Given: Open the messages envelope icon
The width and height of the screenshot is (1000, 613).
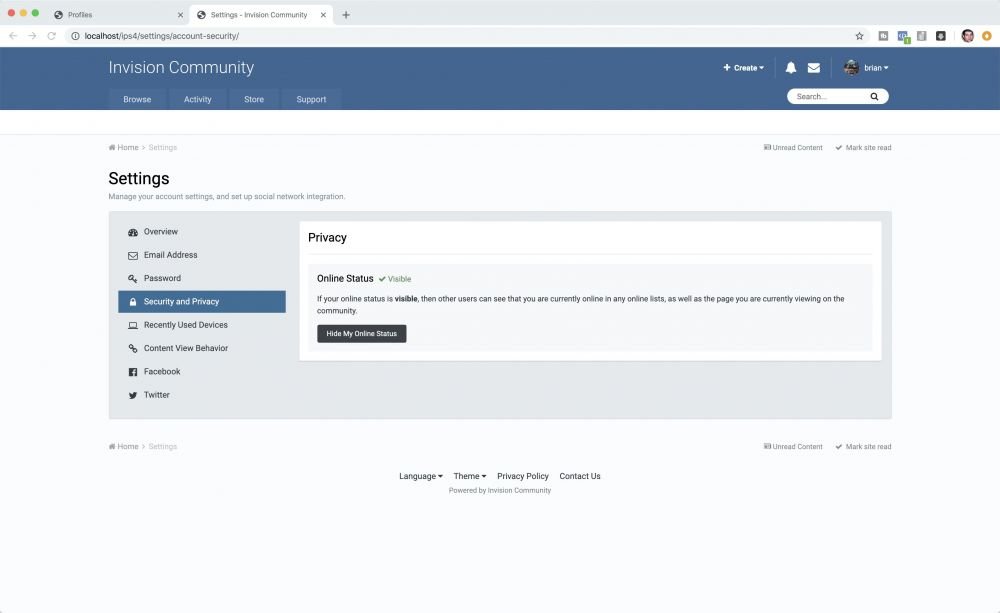Looking at the screenshot, I should pos(814,68).
